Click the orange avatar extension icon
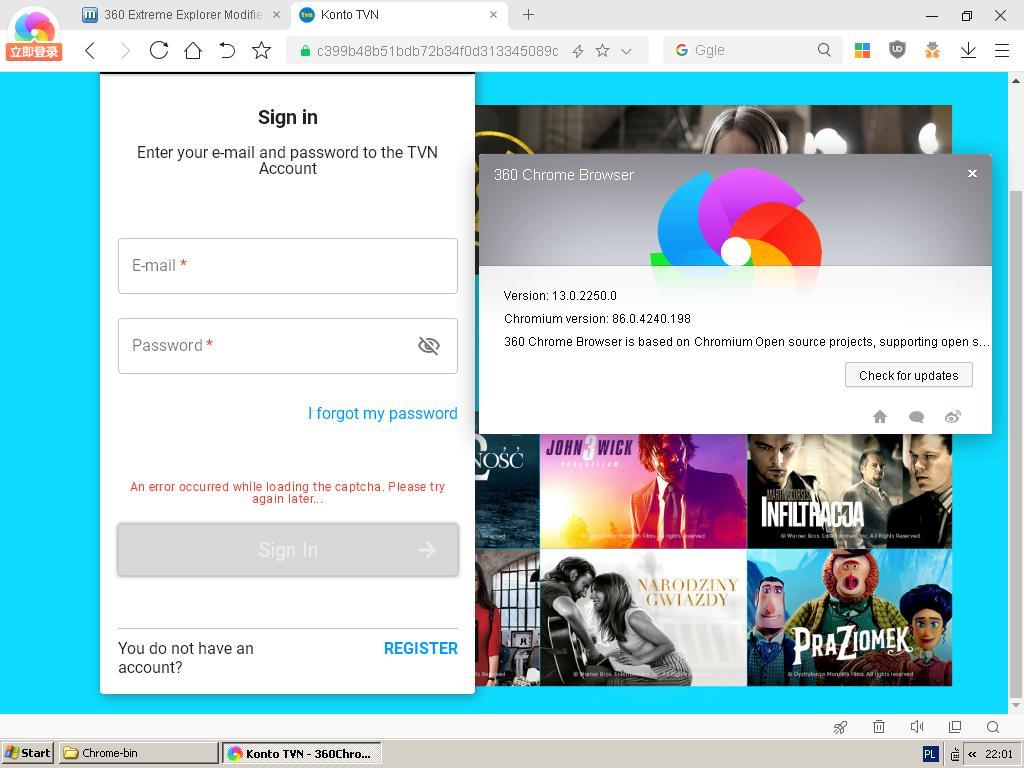This screenshot has height=768, width=1024. click(x=932, y=50)
